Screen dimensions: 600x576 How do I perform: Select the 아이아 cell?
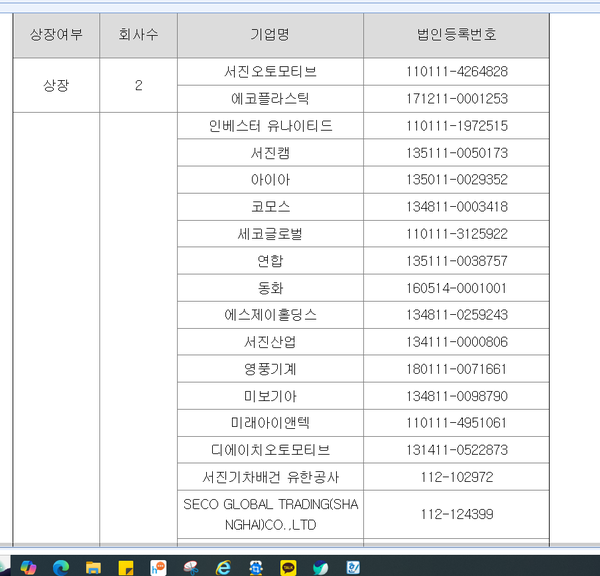[270, 180]
